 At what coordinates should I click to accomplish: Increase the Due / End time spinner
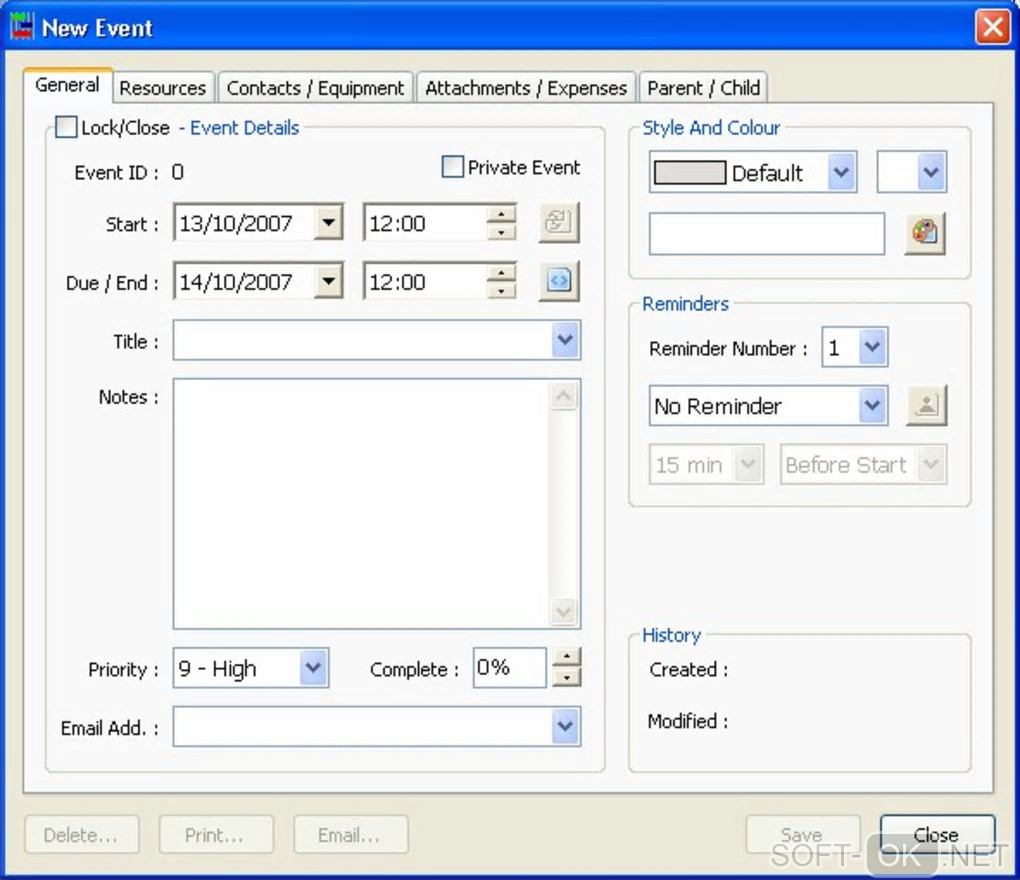(x=502, y=273)
